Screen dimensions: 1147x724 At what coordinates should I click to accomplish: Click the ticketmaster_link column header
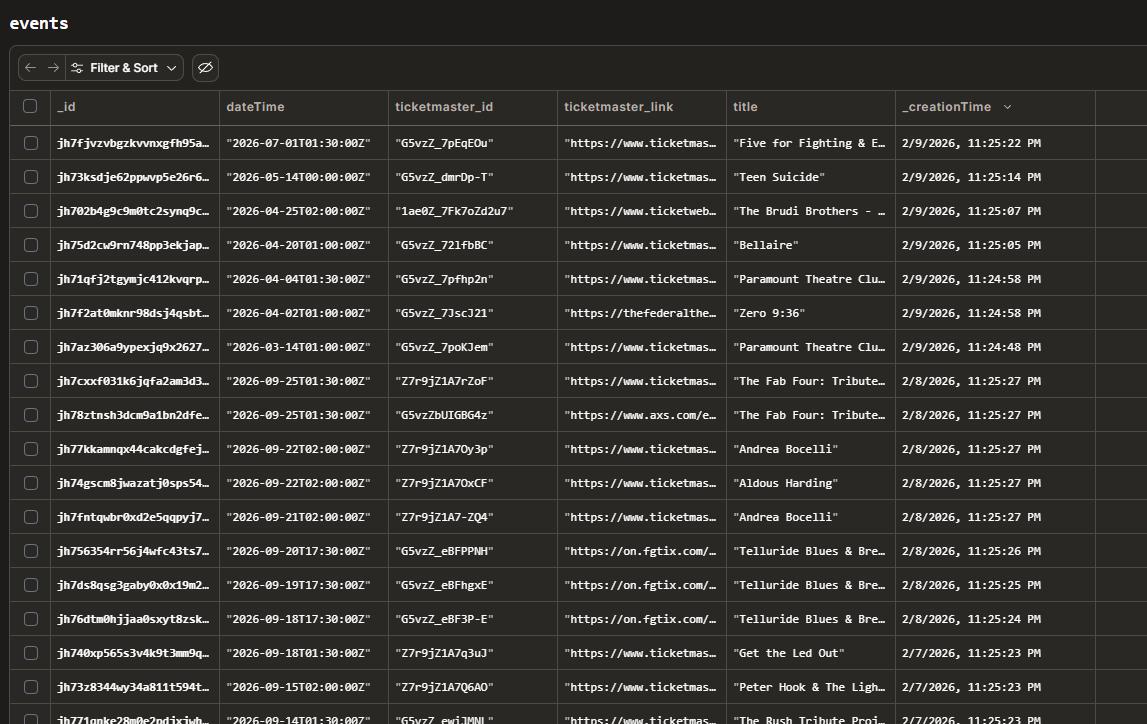point(642,108)
